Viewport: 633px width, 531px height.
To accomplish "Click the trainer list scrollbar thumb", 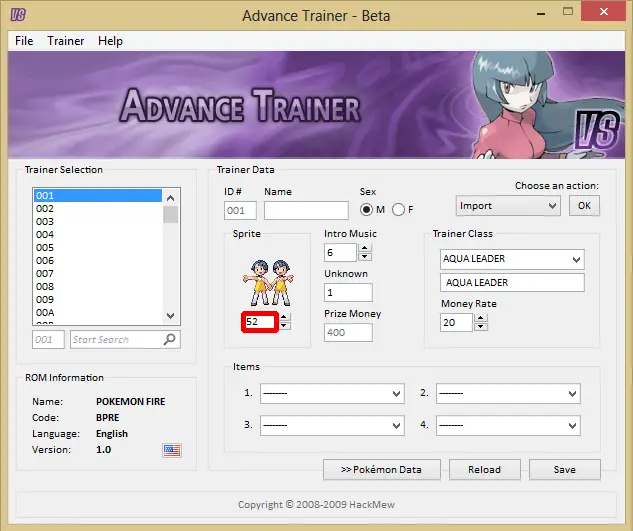I will [x=171, y=214].
